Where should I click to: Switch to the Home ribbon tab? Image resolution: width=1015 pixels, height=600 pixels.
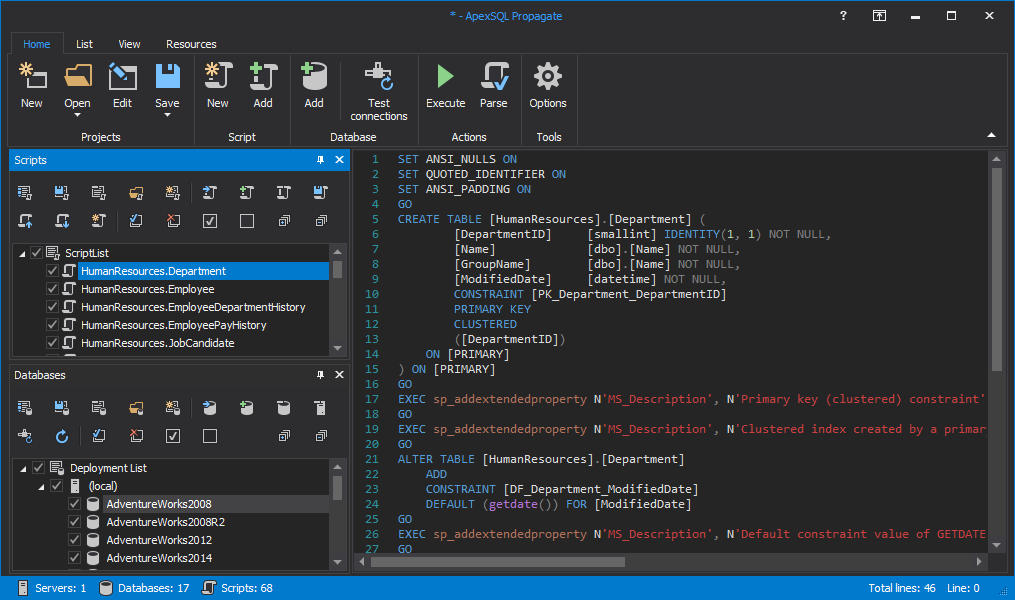click(x=37, y=44)
